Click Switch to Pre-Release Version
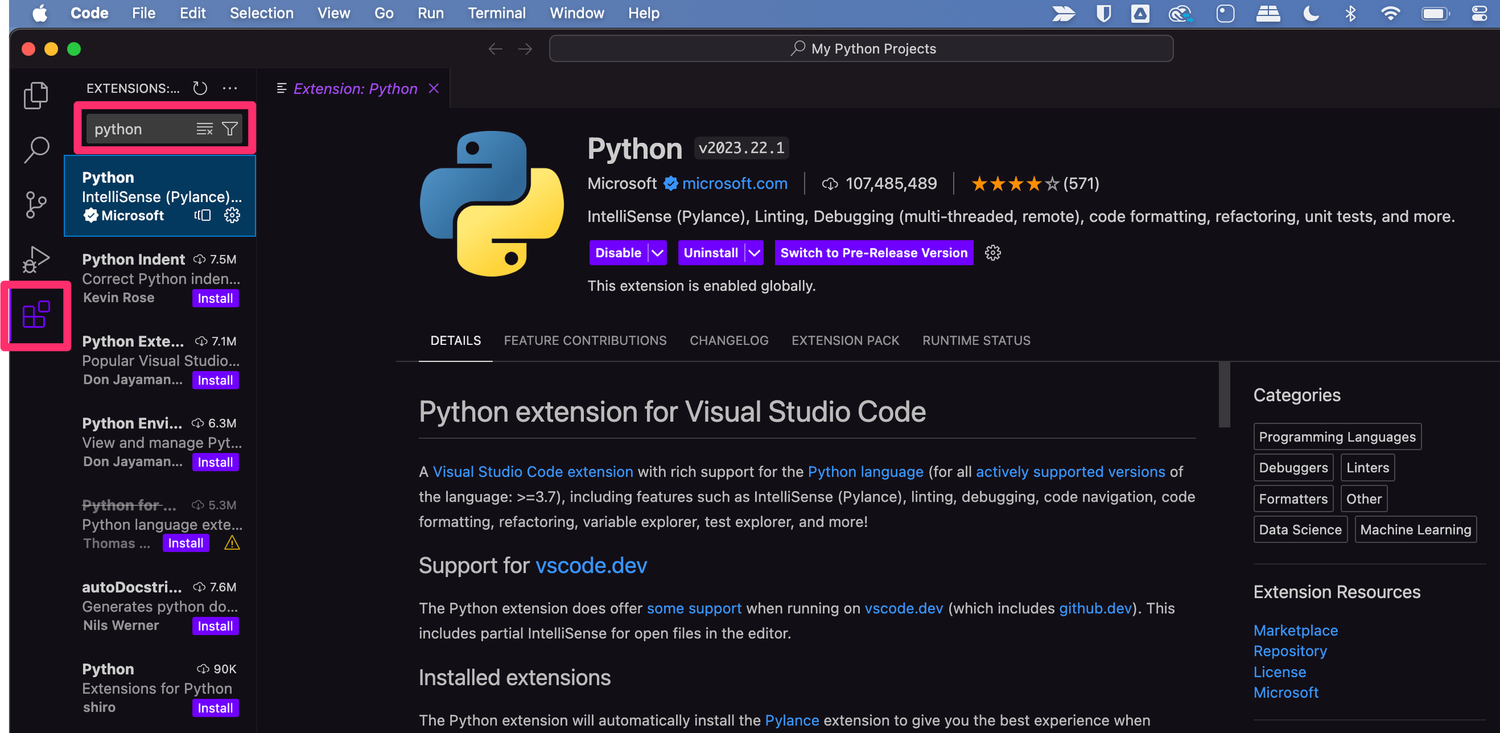Screen dimensions: 1500x733 pos(873,252)
